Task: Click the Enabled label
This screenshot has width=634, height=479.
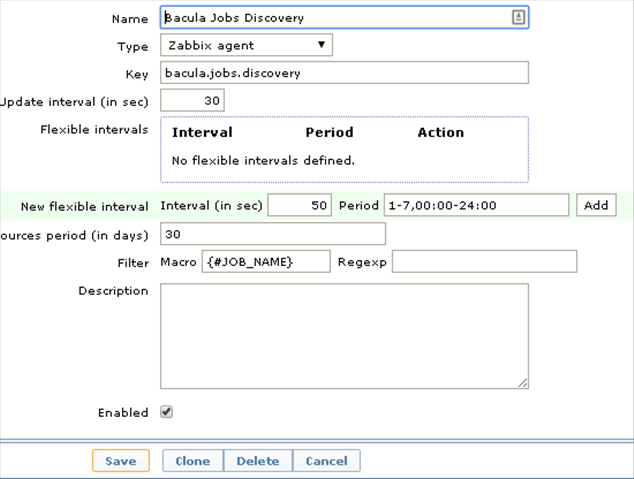Action: pyautogui.click(x=123, y=413)
